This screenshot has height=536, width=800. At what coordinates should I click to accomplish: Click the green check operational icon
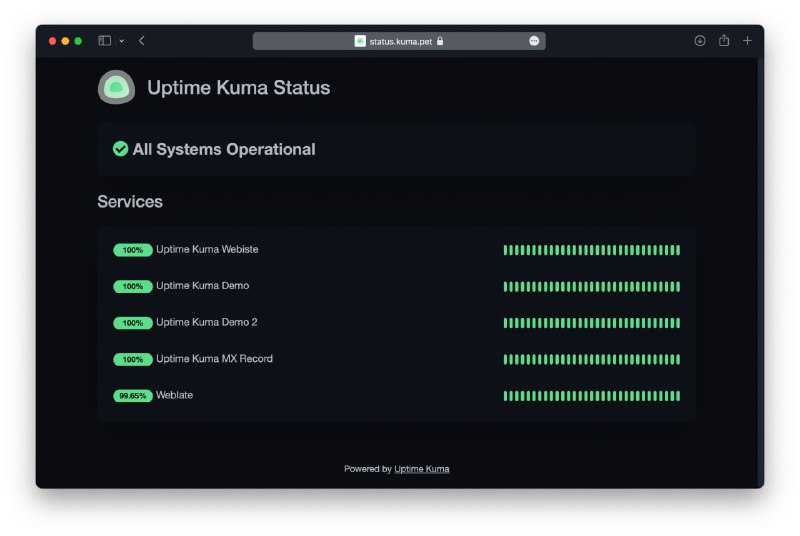[x=120, y=149]
